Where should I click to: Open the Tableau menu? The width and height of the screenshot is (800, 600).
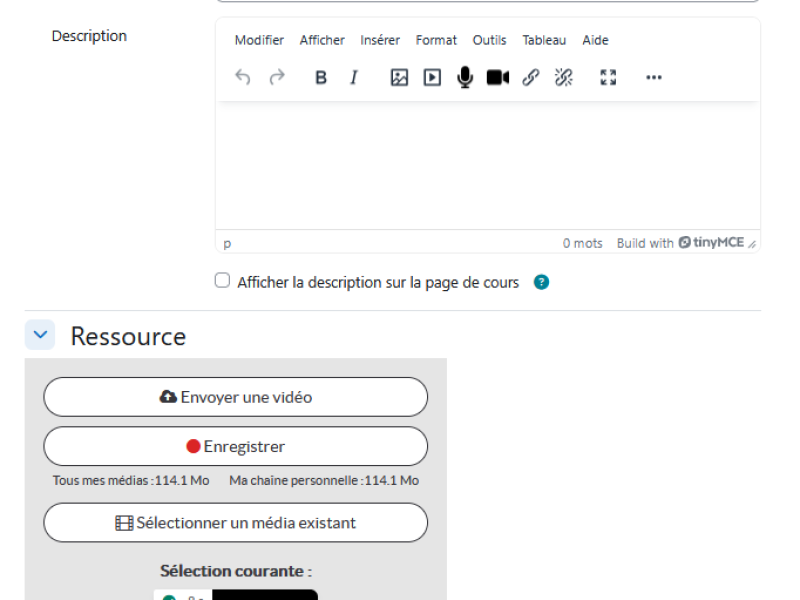coord(544,40)
